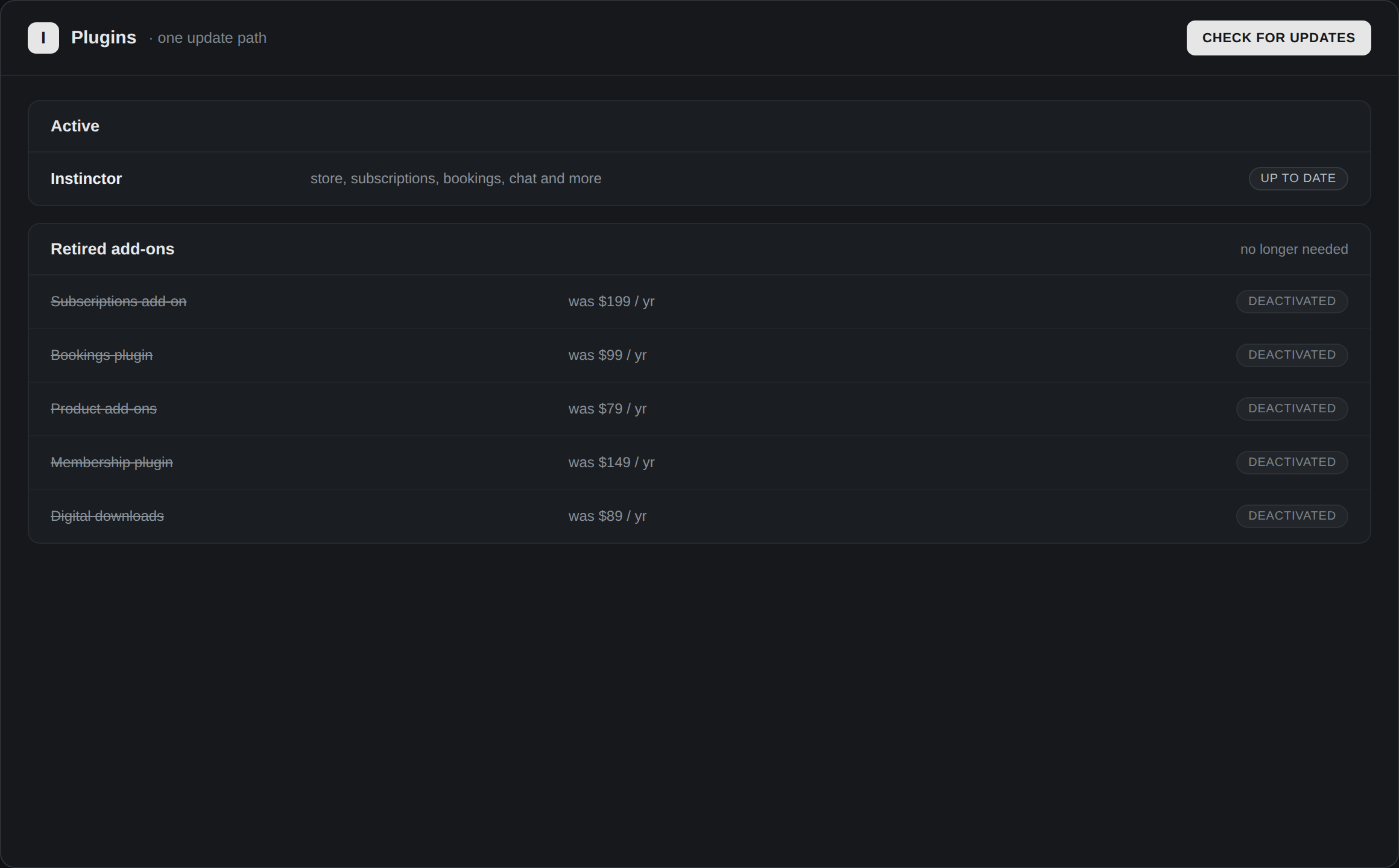
Task: Click Check for Updates button
Action: point(1278,38)
